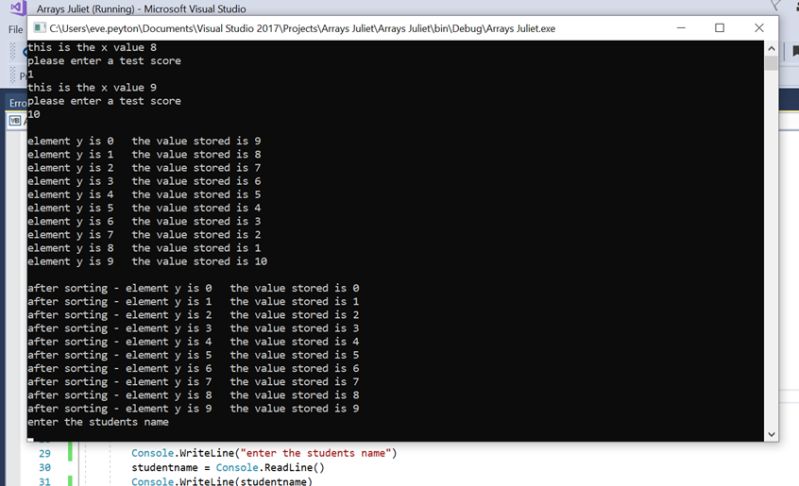Click 'element y is 1 the value stored is 8'
The width and height of the screenshot is (799, 486).
(144, 154)
